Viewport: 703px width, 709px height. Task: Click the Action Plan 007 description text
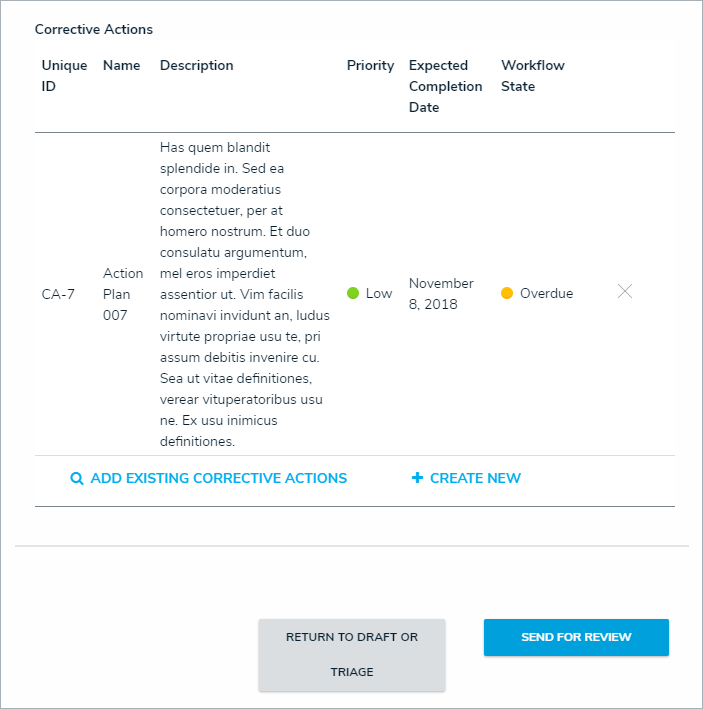[244, 294]
